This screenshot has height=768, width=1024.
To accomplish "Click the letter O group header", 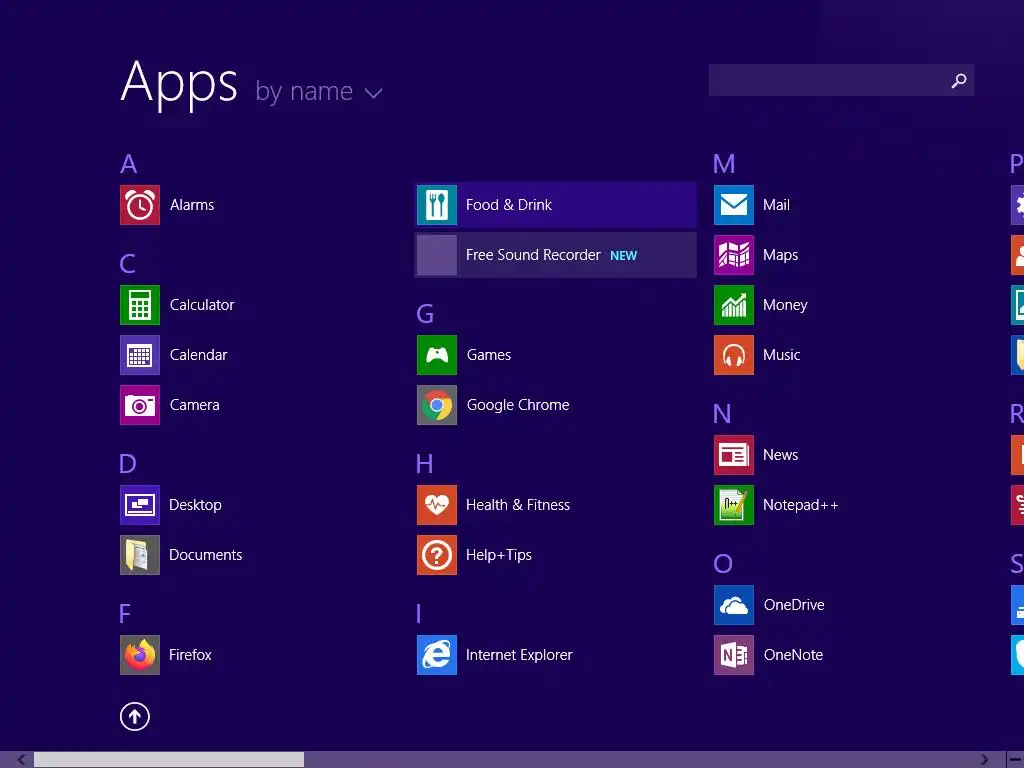I will click(x=723, y=564).
